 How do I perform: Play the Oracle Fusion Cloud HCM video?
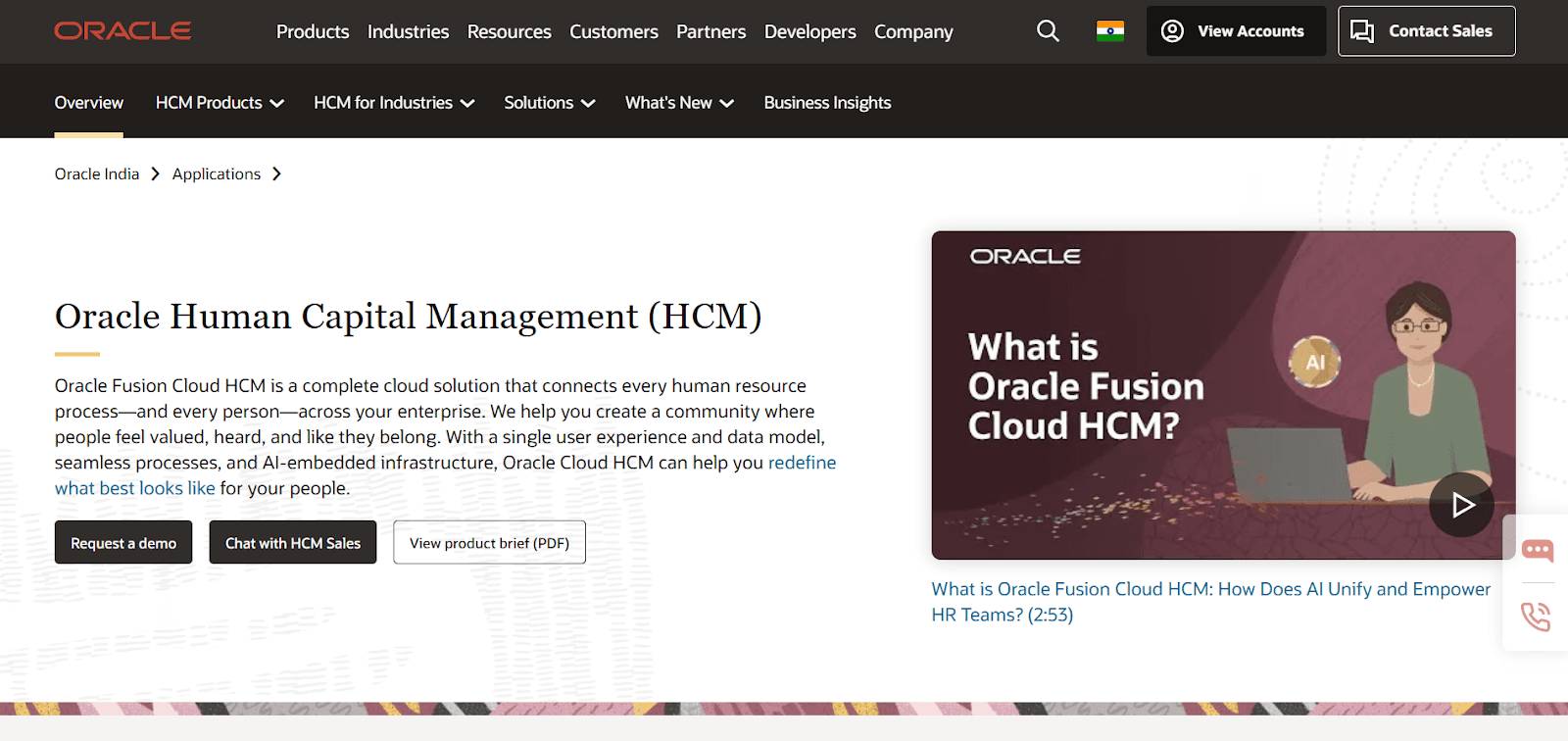pyautogui.click(x=1461, y=505)
